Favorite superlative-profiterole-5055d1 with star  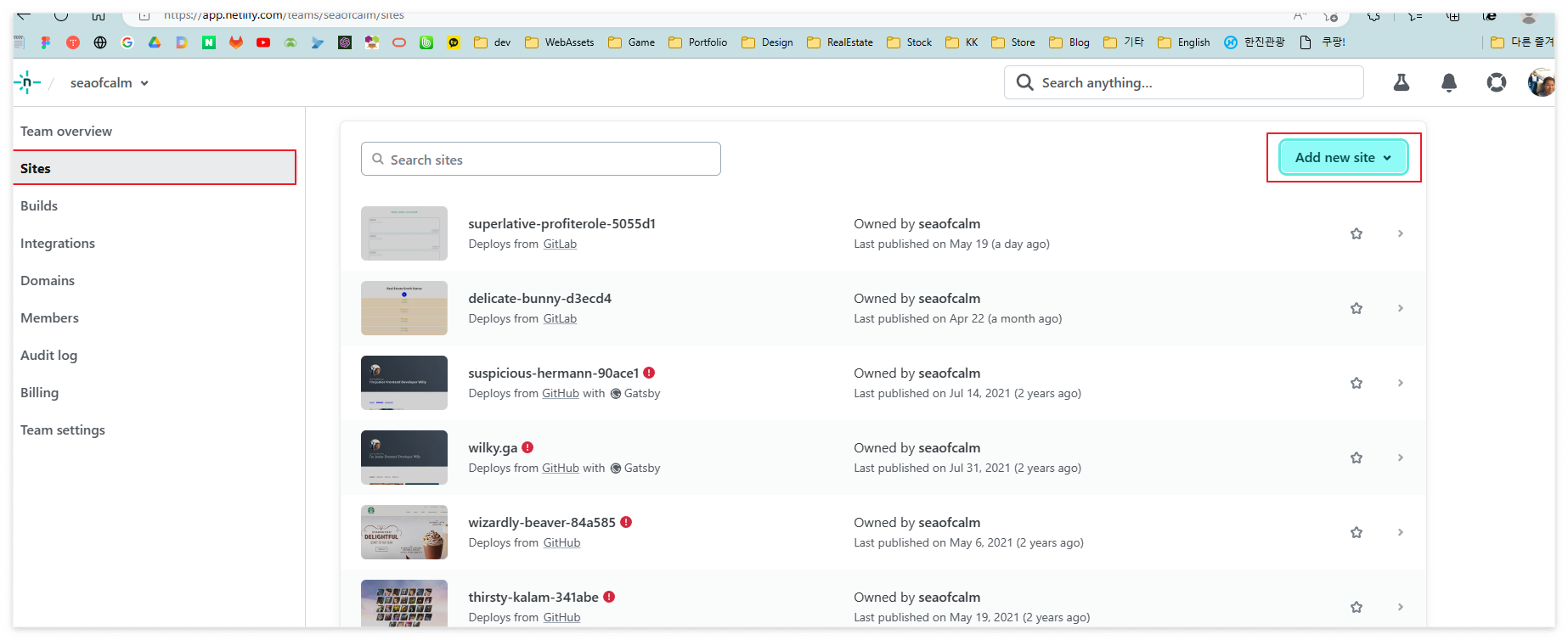pyautogui.click(x=1356, y=233)
